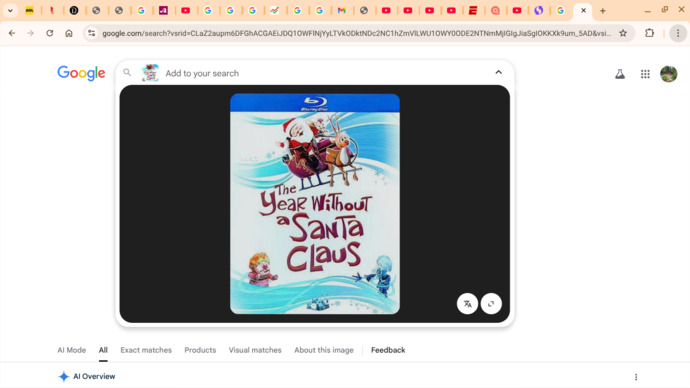
Task: Open the Products tab
Action: click(x=200, y=350)
